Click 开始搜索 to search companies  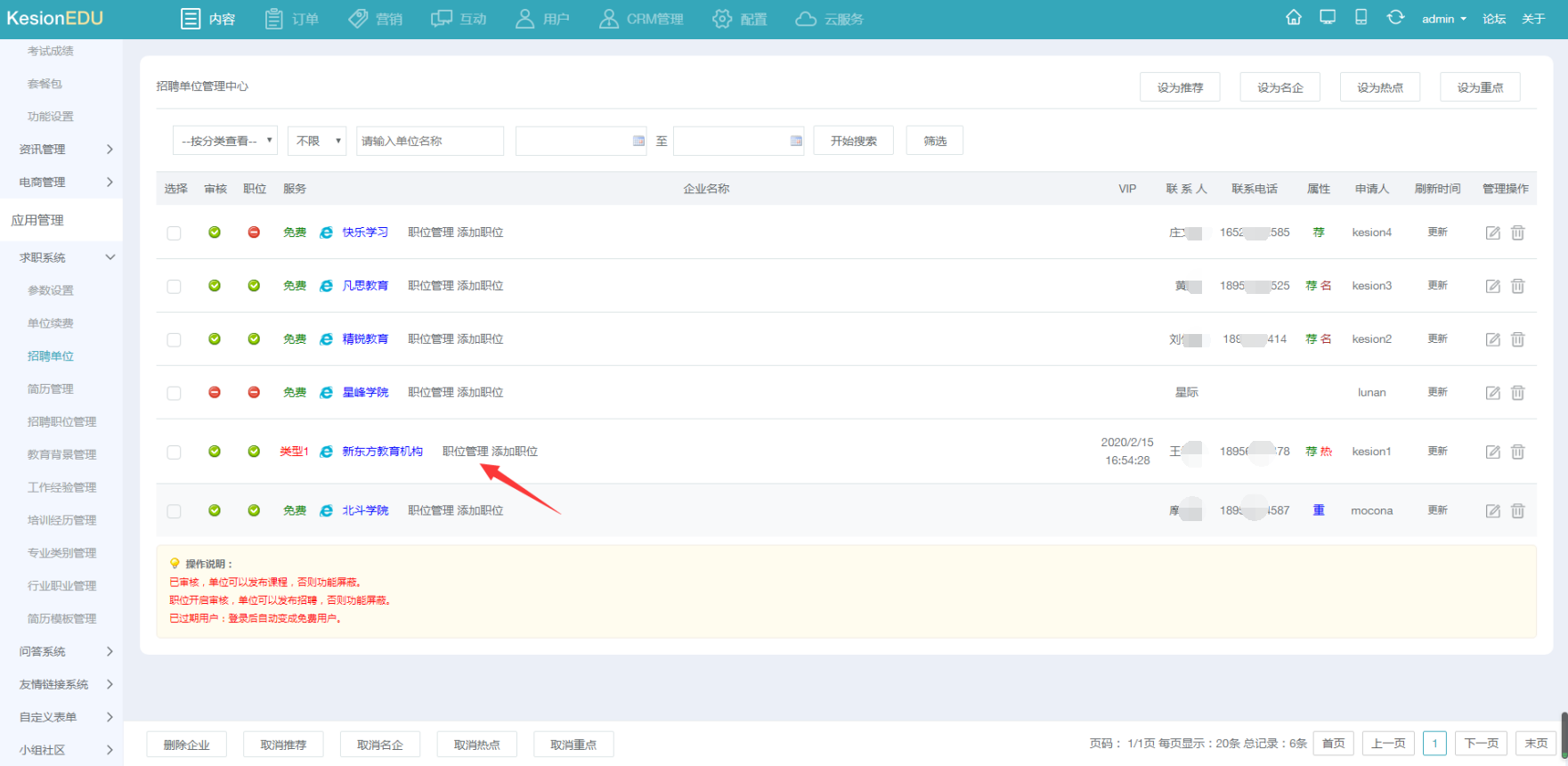(854, 141)
